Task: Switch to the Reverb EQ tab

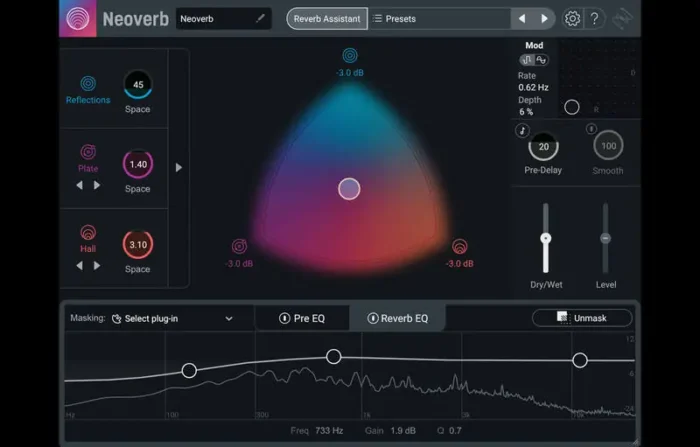Action: point(398,319)
